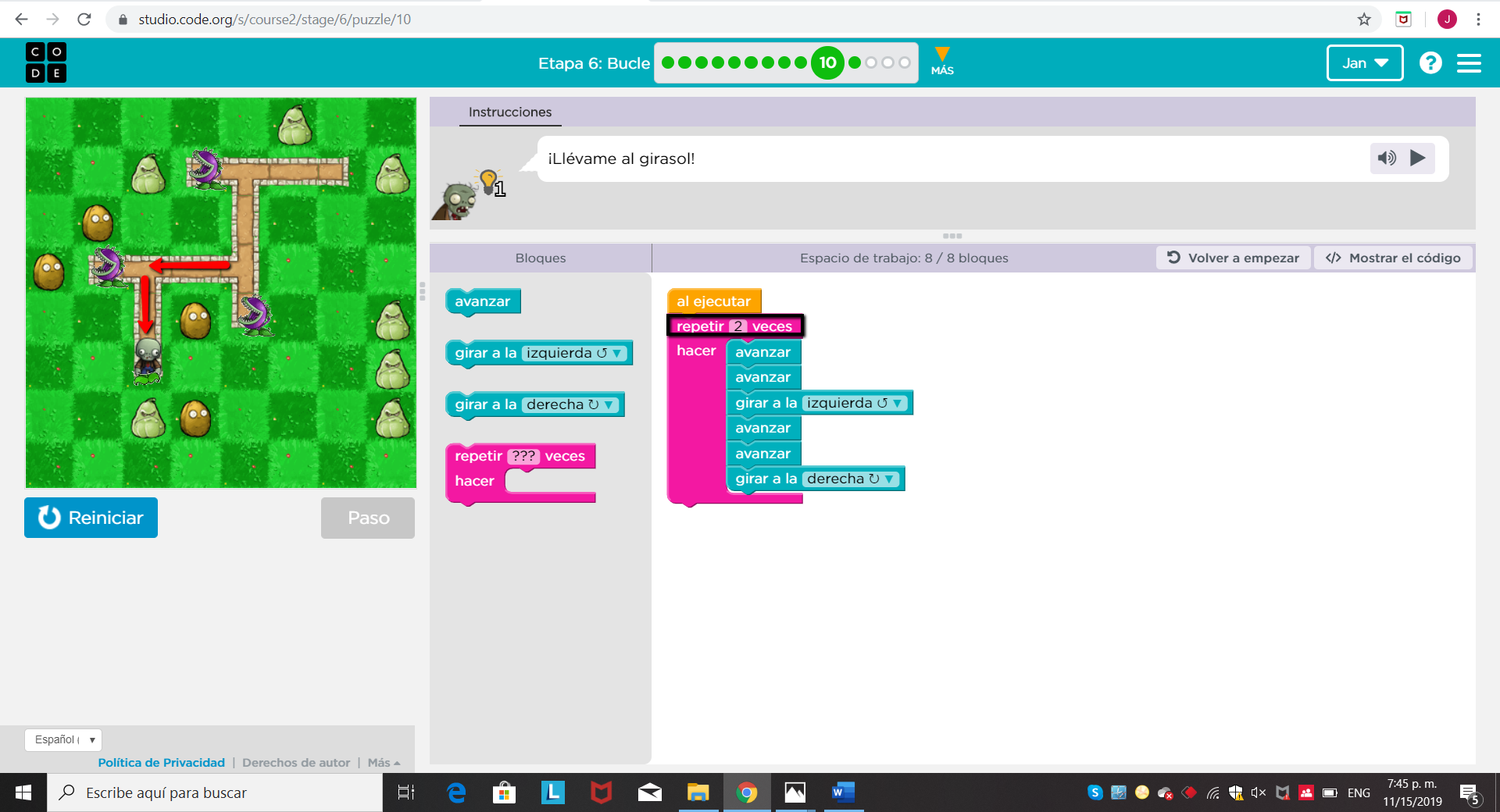Expand the derecha dropdown in the toolbox block
The height and width of the screenshot is (812, 1500).
click(609, 405)
